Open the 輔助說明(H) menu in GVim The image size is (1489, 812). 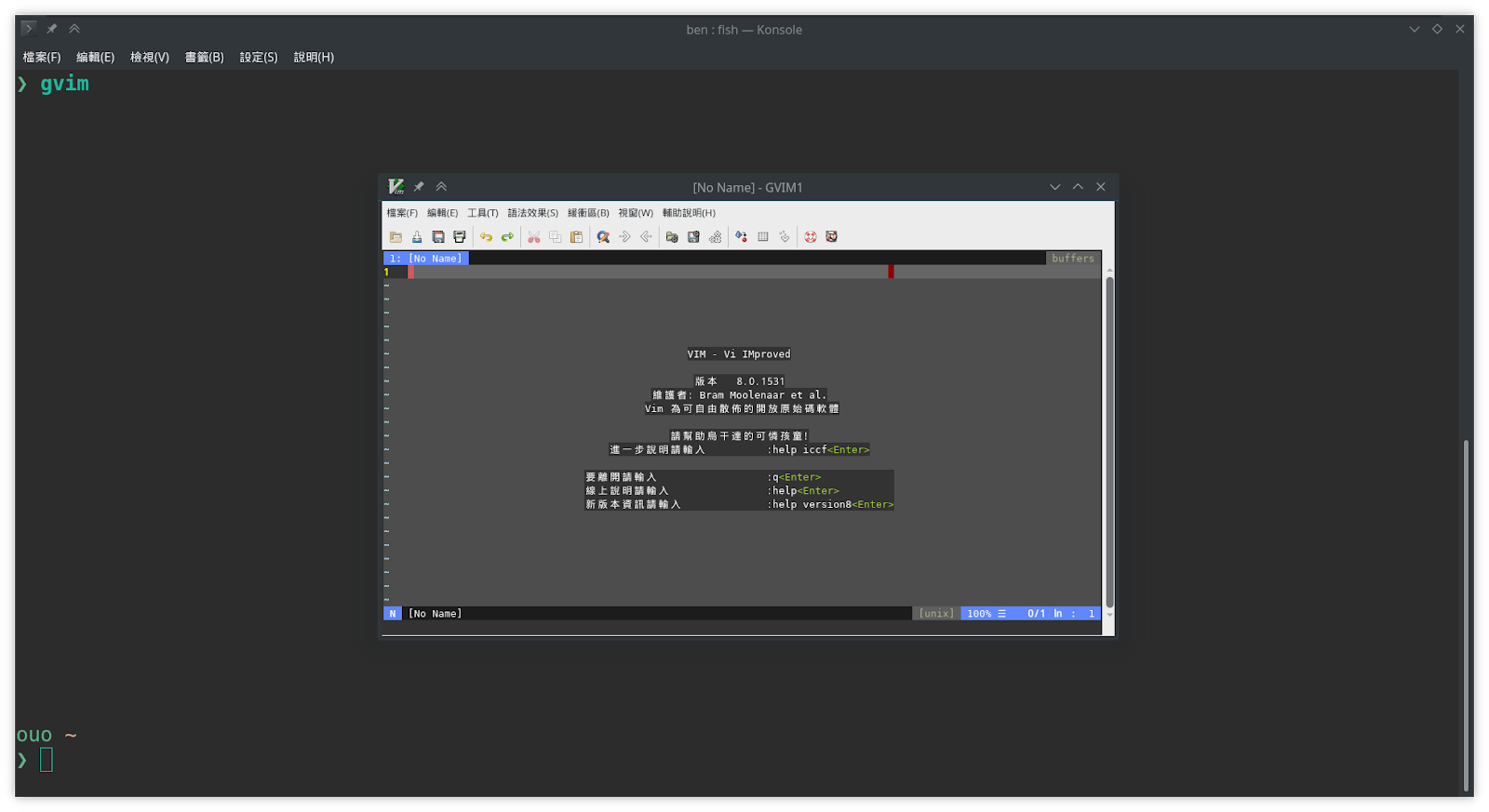click(689, 213)
